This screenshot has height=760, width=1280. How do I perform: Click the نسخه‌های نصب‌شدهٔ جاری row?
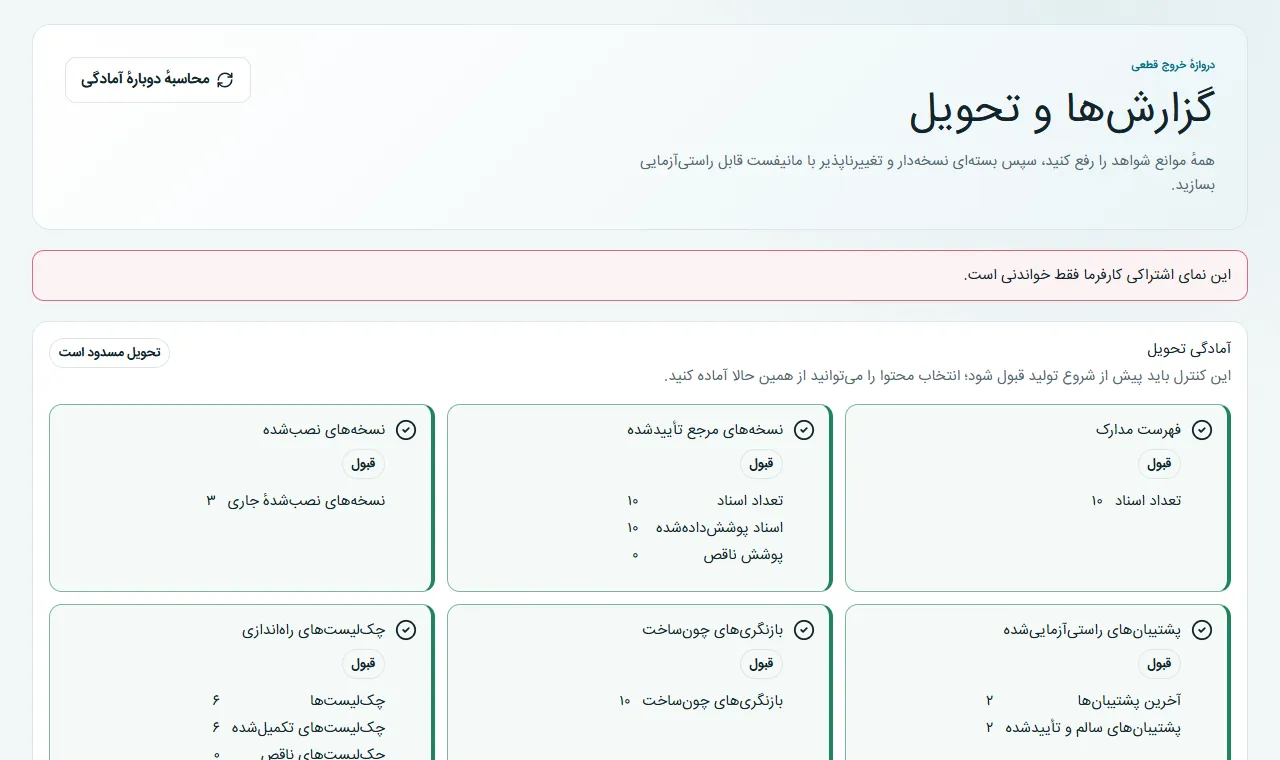click(296, 500)
